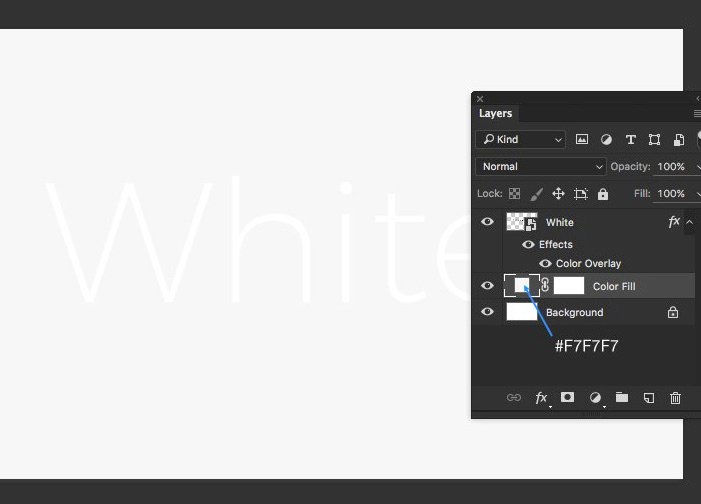Toggle visibility of the Color Overlay effect
This screenshot has height=504, width=701.
pyautogui.click(x=545, y=264)
